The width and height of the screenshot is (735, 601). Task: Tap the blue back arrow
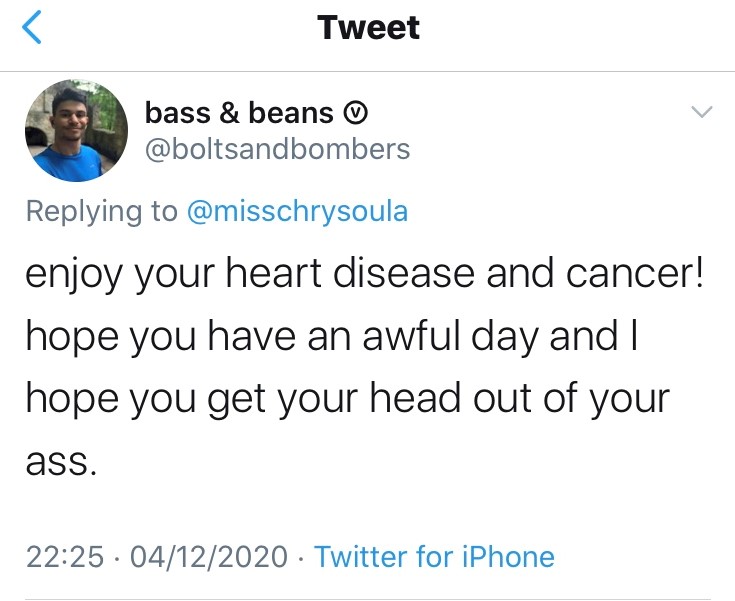[32, 28]
